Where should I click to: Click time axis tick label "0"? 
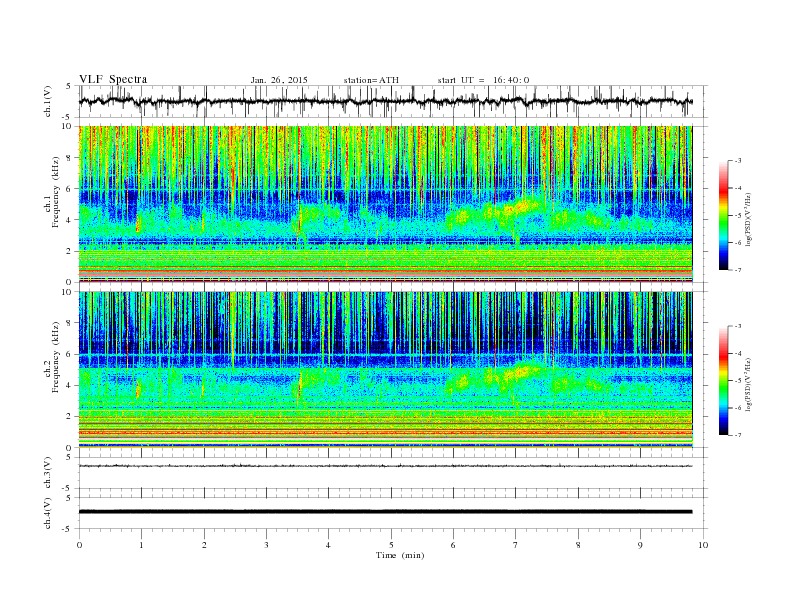point(79,545)
